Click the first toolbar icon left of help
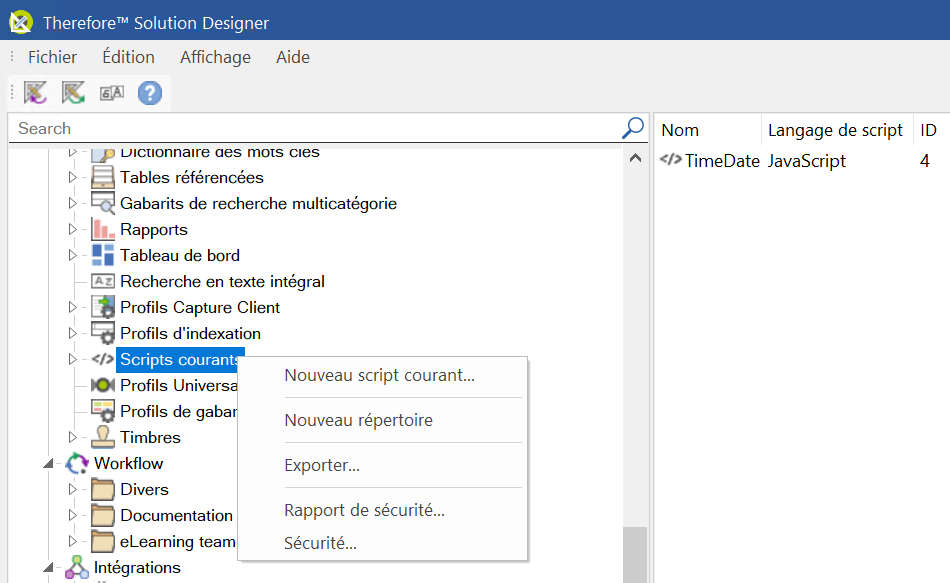Viewport: 950px width, 583px height. click(x=36, y=93)
